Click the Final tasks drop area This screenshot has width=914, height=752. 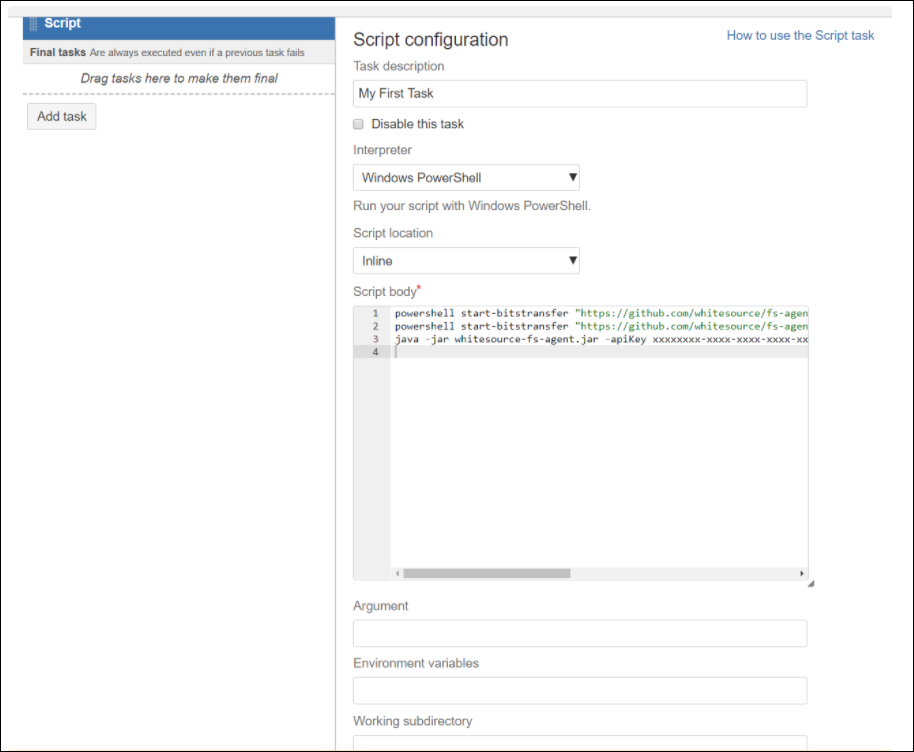[x=179, y=78]
